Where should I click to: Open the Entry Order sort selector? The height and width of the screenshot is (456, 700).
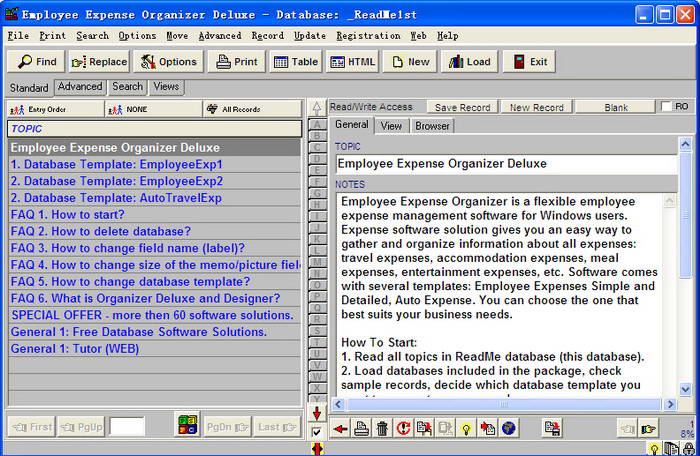coord(55,109)
